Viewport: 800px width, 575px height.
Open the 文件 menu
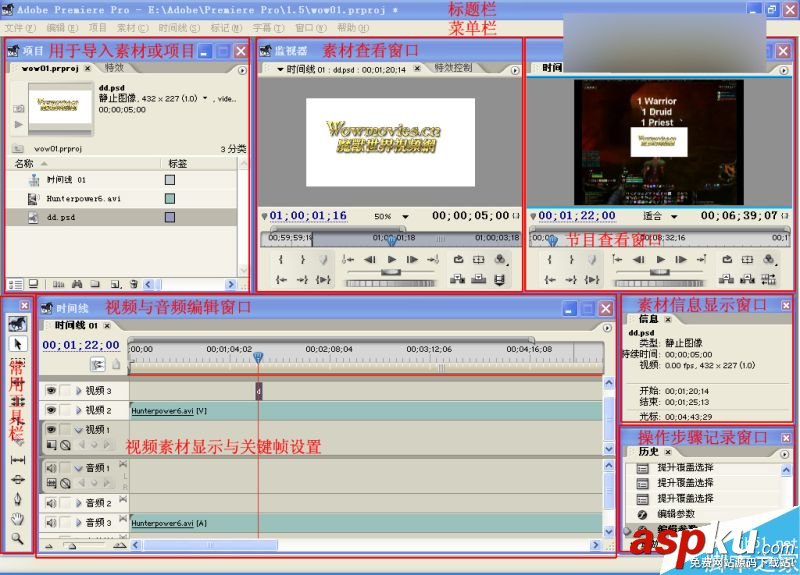tap(20, 28)
